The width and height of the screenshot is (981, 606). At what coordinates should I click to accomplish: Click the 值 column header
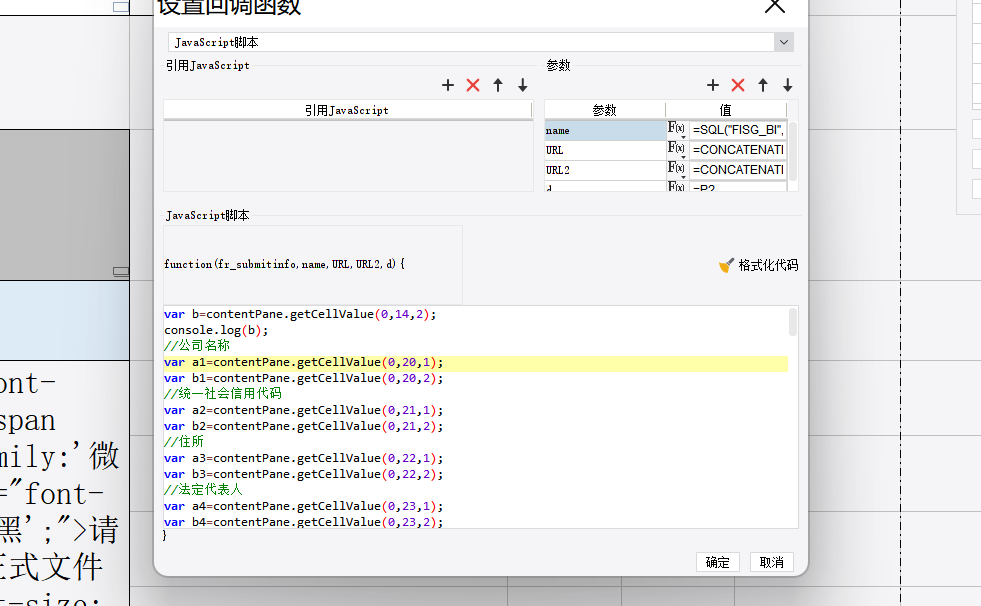point(726,110)
